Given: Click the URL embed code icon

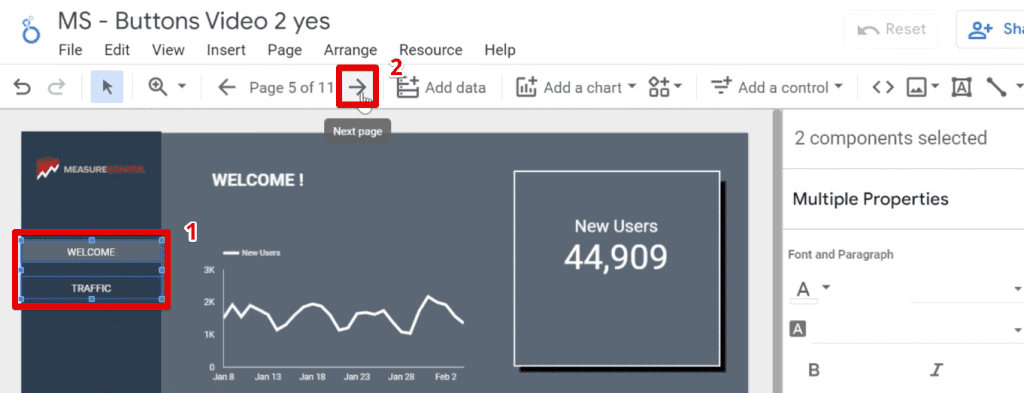Looking at the screenshot, I should pyautogui.click(x=883, y=87).
